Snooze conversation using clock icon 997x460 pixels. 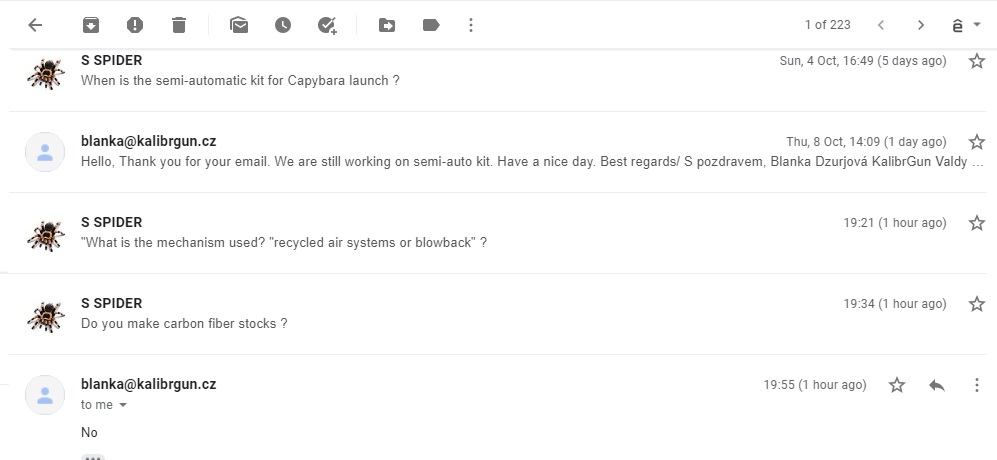tap(283, 25)
